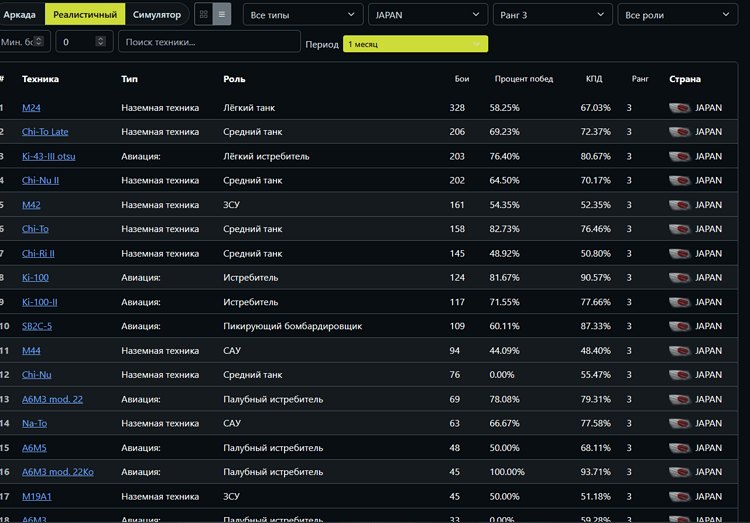750x523 pixels.
Task: Open the A6M5 vehicle link
Action: tap(34, 448)
